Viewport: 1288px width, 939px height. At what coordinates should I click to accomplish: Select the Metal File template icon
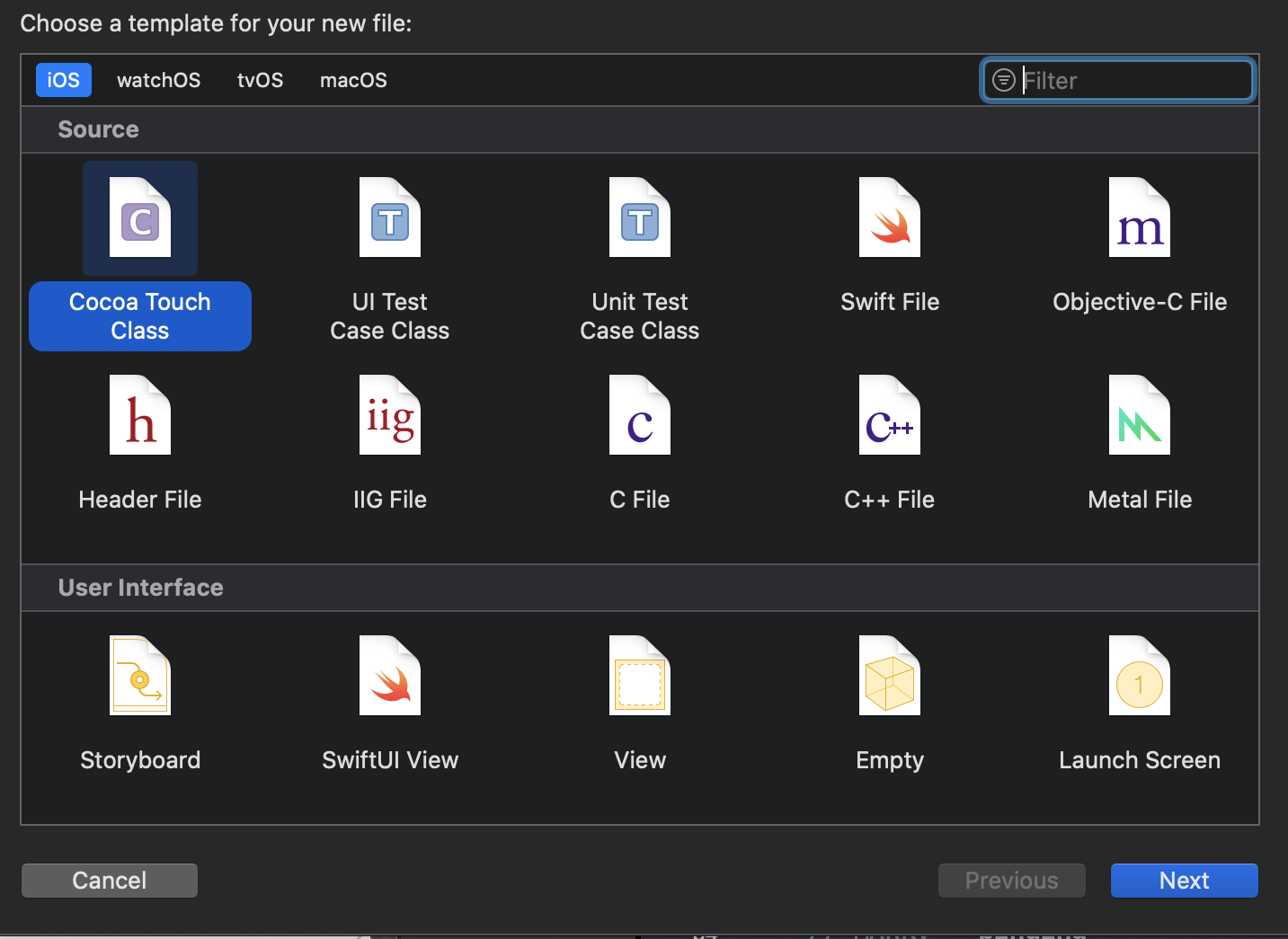[x=1140, y=415]
